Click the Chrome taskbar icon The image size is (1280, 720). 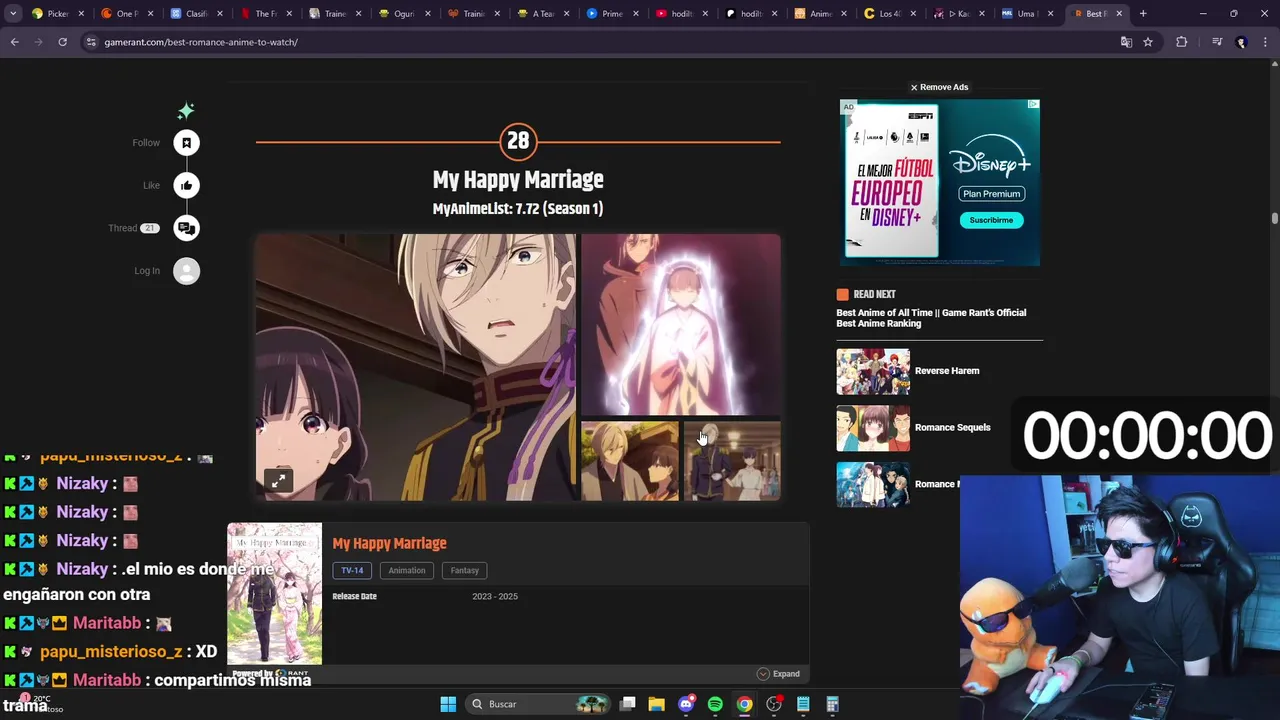(744, 704)
